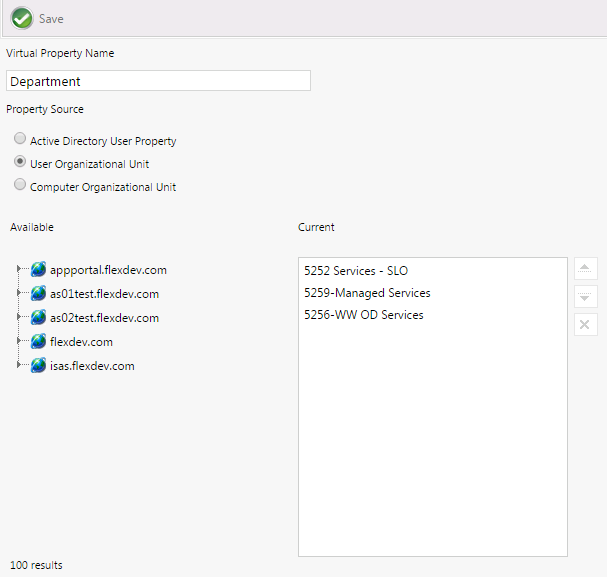Move selected item down with arrow button
607x577 pixels.
tap(586, 297)
